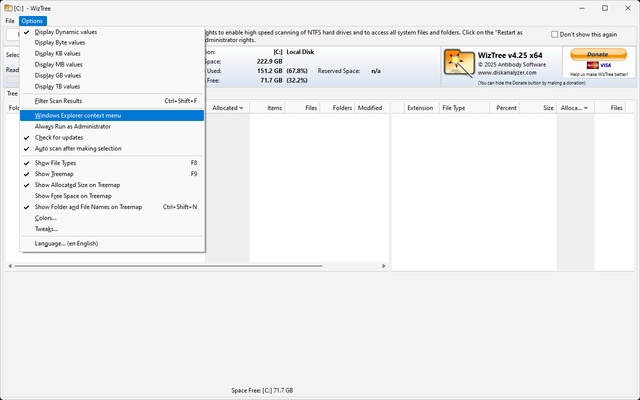Screen dimensions: 640x400
Task: Select Display Byte values
Action: click(112, 42)
